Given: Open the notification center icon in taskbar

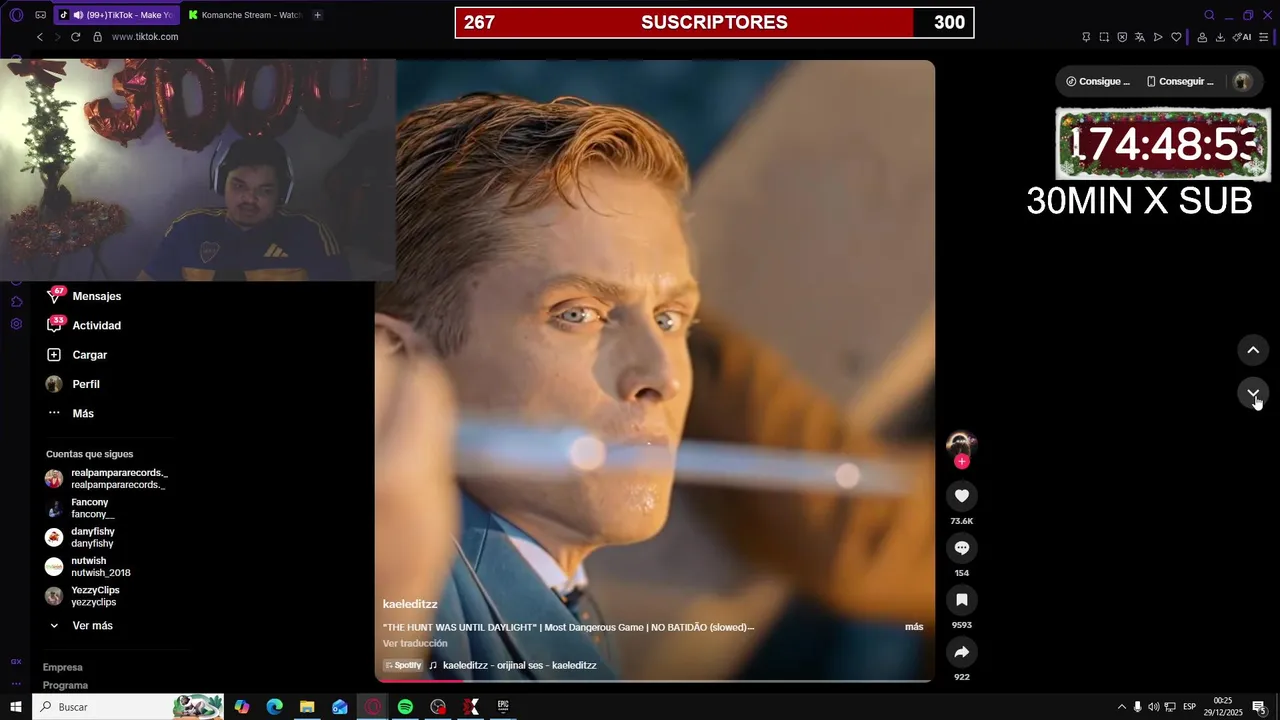Looking at the screenshot, I should click(x=1259, y=707).
